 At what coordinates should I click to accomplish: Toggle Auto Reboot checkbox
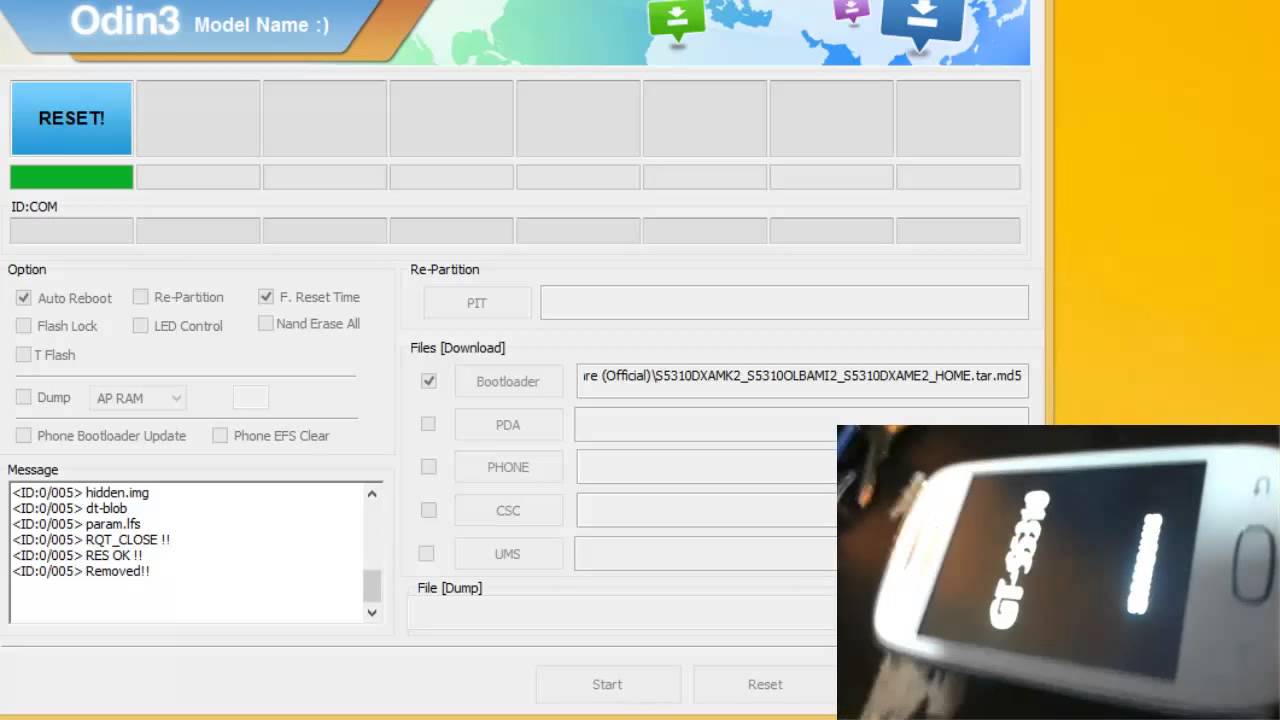click(23, 298)
